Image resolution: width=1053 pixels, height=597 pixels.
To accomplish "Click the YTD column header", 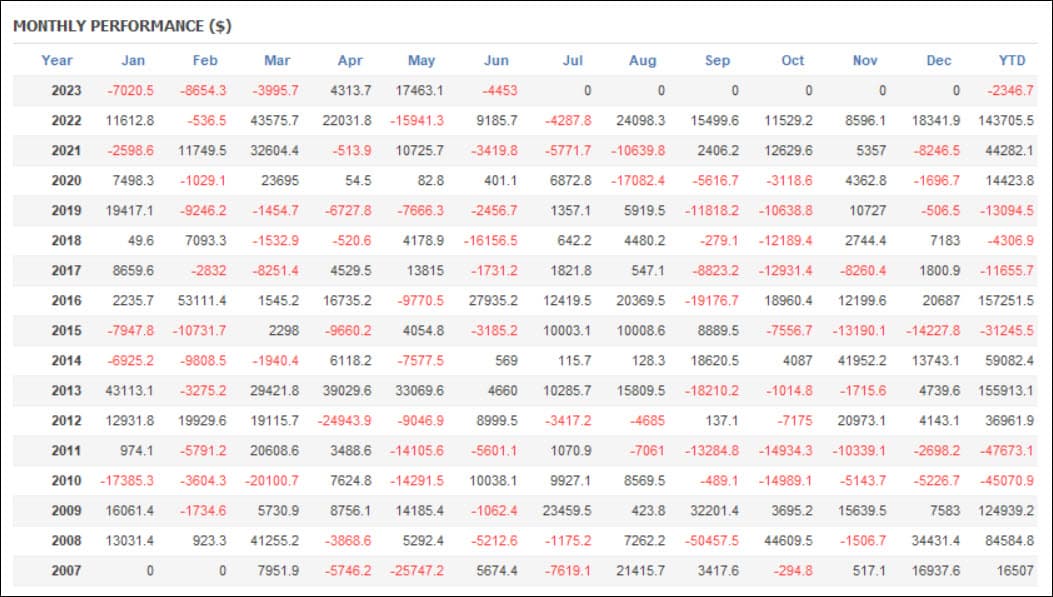I will [1011, 60].
